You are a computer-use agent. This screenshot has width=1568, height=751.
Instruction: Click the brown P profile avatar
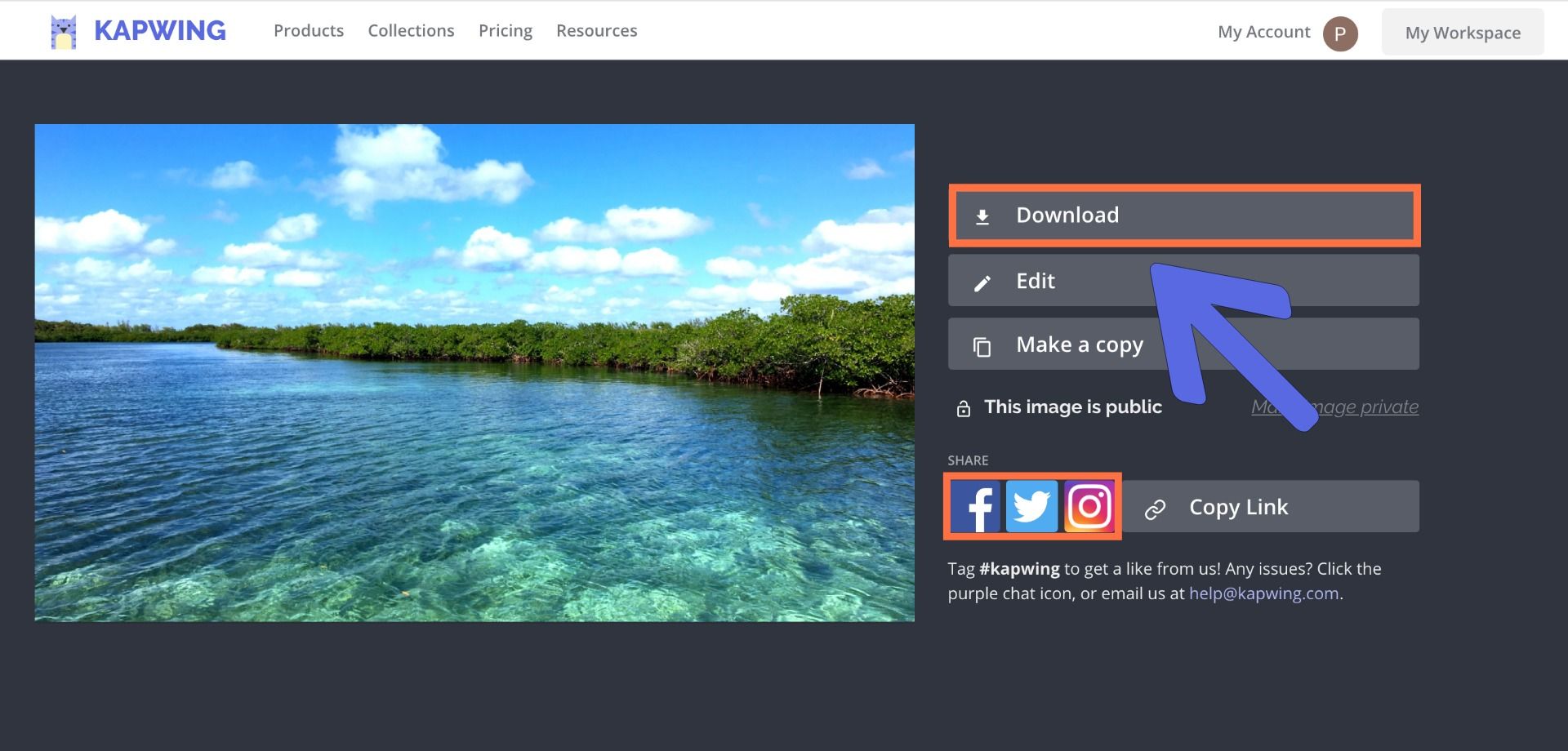pyautogui.click(x=1340, y=33)
